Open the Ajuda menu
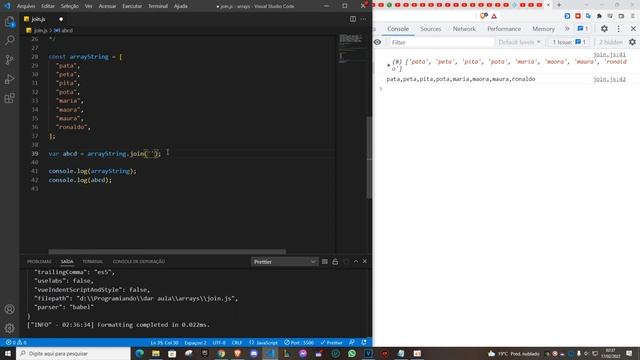The width and height of the screenshot is (640, 360). coord(180,6)
